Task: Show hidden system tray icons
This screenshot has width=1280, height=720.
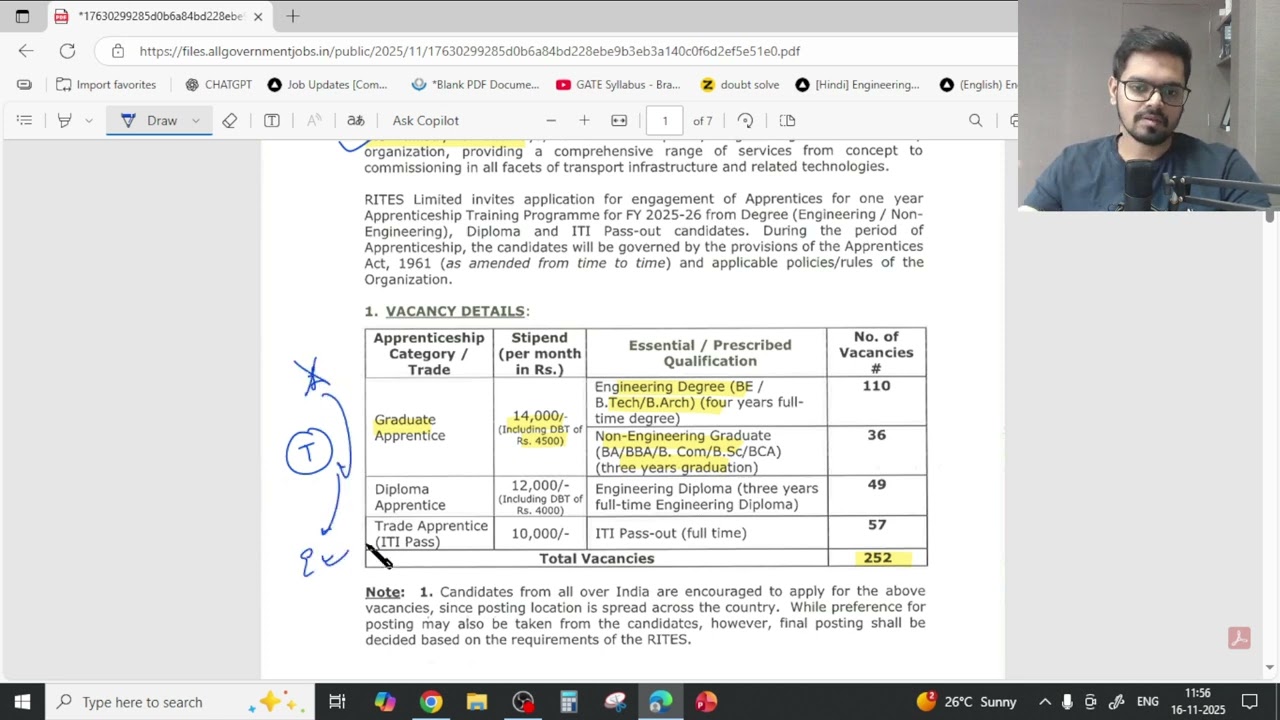Action: (1045, 702)
